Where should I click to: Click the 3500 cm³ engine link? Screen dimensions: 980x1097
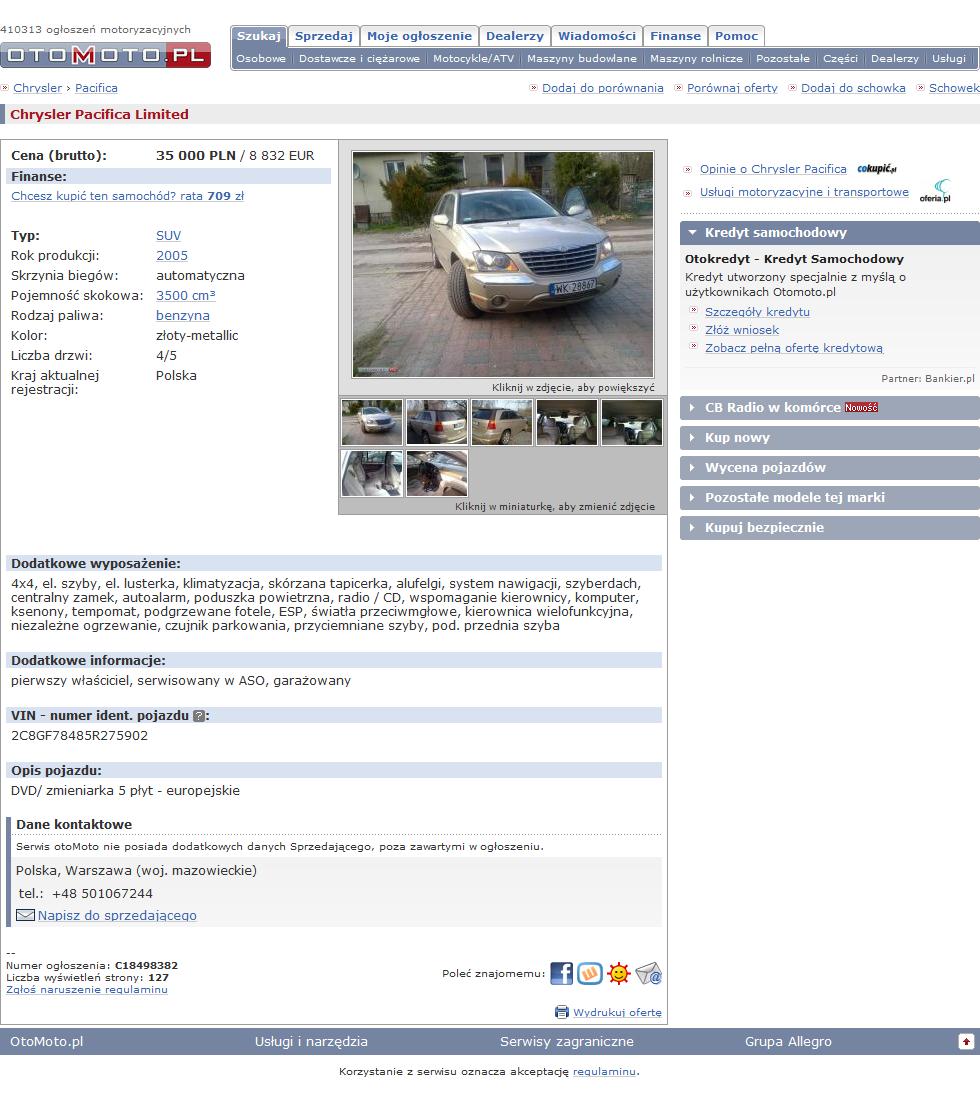pos(185,296)
